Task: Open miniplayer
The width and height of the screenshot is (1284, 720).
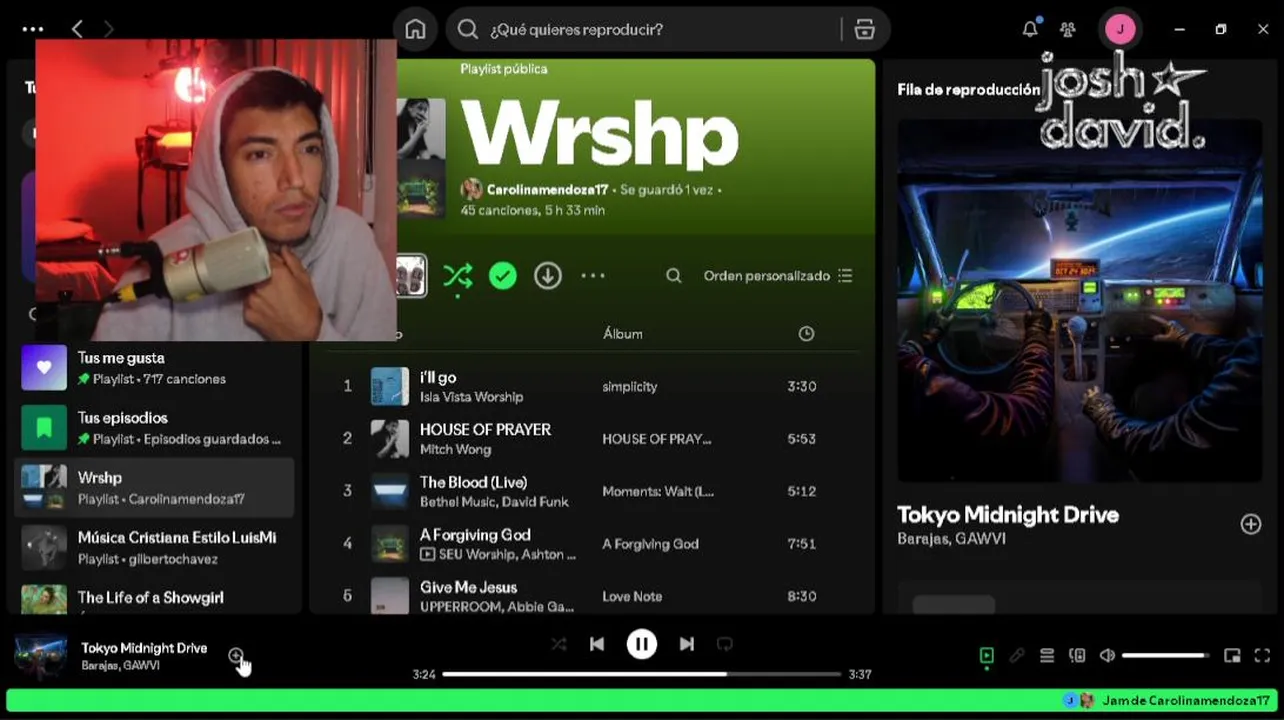Action: coord(1232,656)
